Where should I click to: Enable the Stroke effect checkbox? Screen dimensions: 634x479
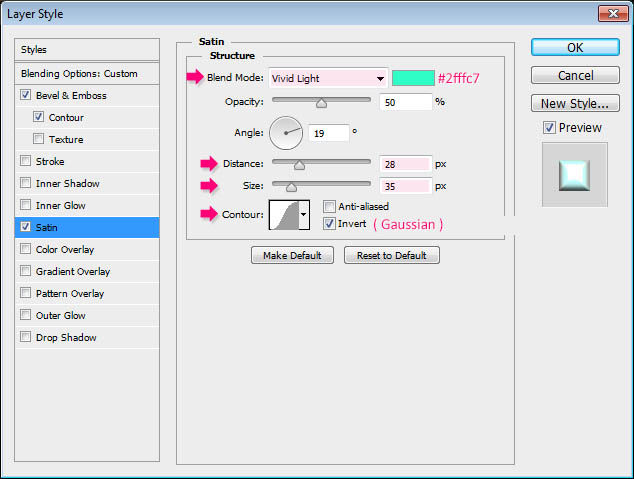(25, 161)
